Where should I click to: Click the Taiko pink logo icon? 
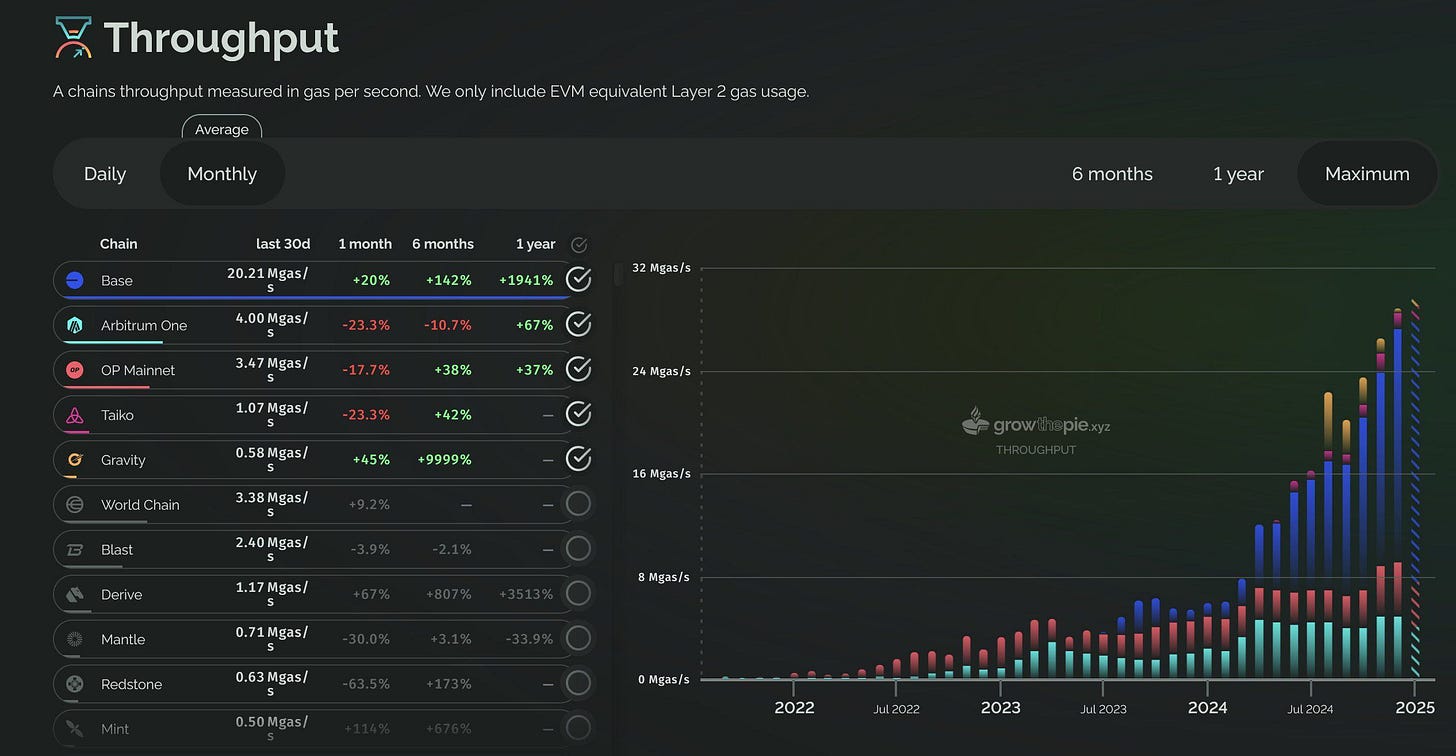pyautogui.click(x=74, y=415)
